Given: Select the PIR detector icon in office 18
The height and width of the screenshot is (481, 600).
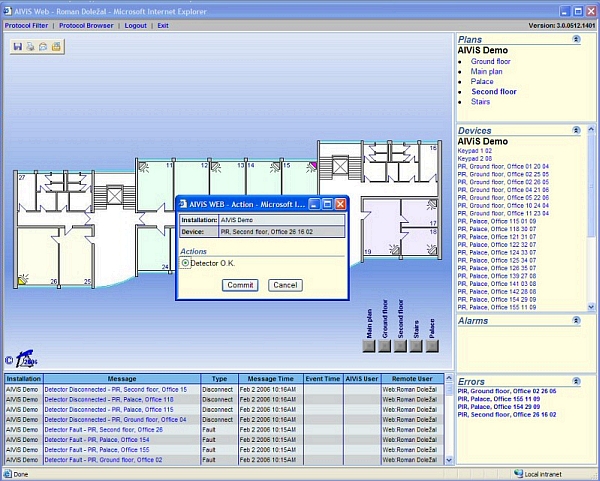Looking at the screenshot, I should pyautogui.click(x=432, y=249).
